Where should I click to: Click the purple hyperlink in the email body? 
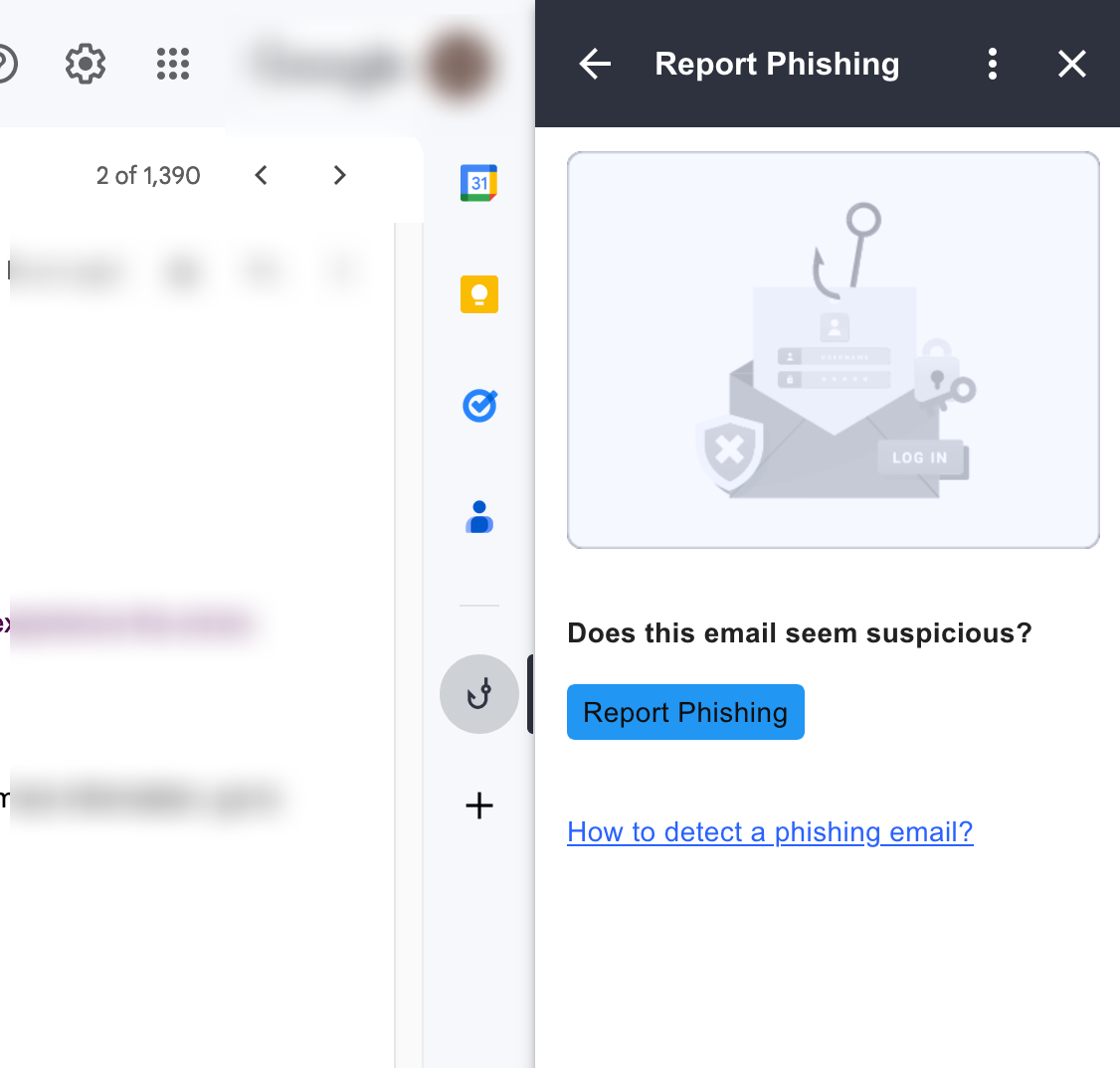pyautogui.click(x=129, y=623)
